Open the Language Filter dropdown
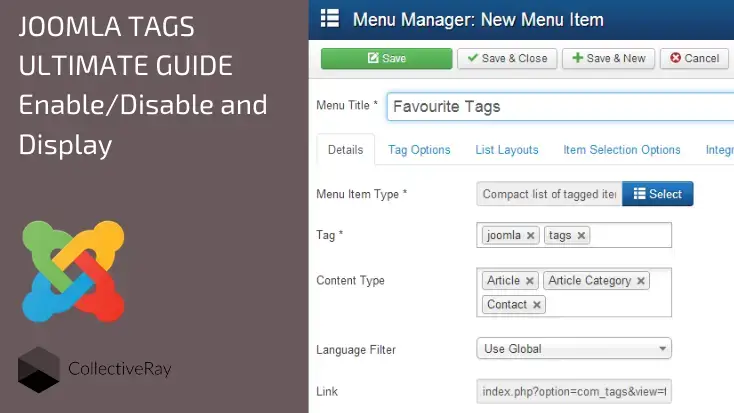The width and height of the screenshot is (734, 413). point(574,349)
